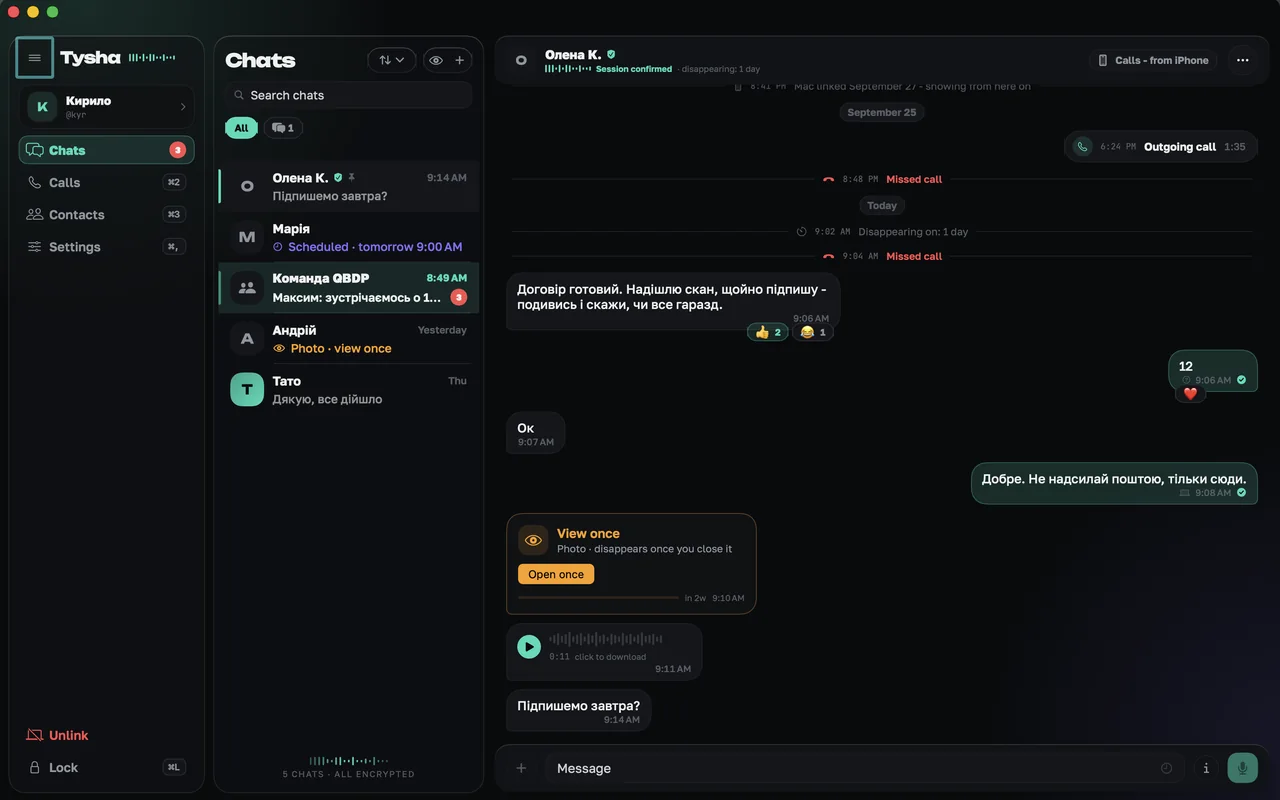Image resolution: width=1280 pixels, height=800 pixels.
Task: Click heart reaction under message 12
Action: (x=1190, y=394)
